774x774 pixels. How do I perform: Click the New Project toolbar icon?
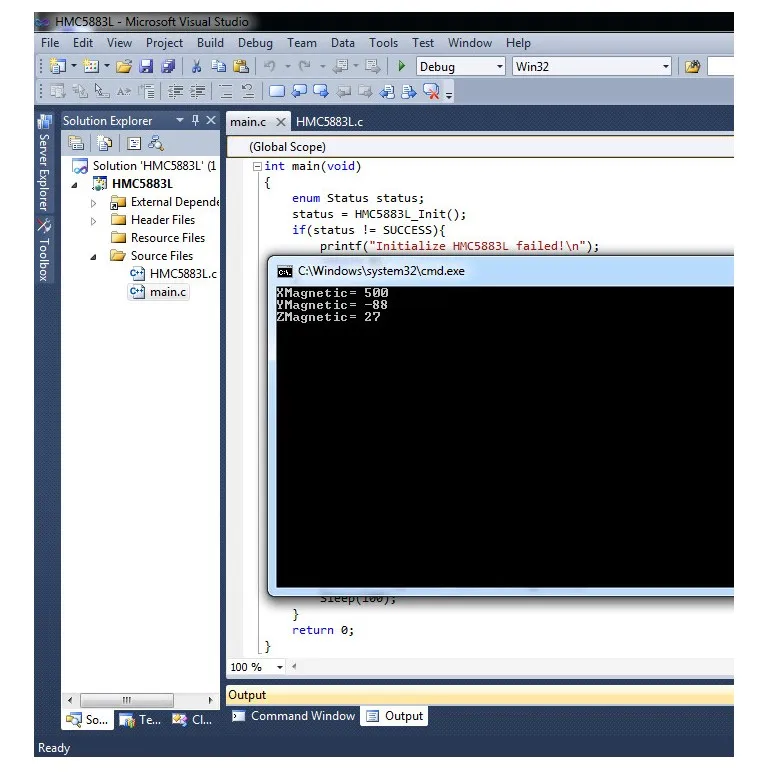58,66
